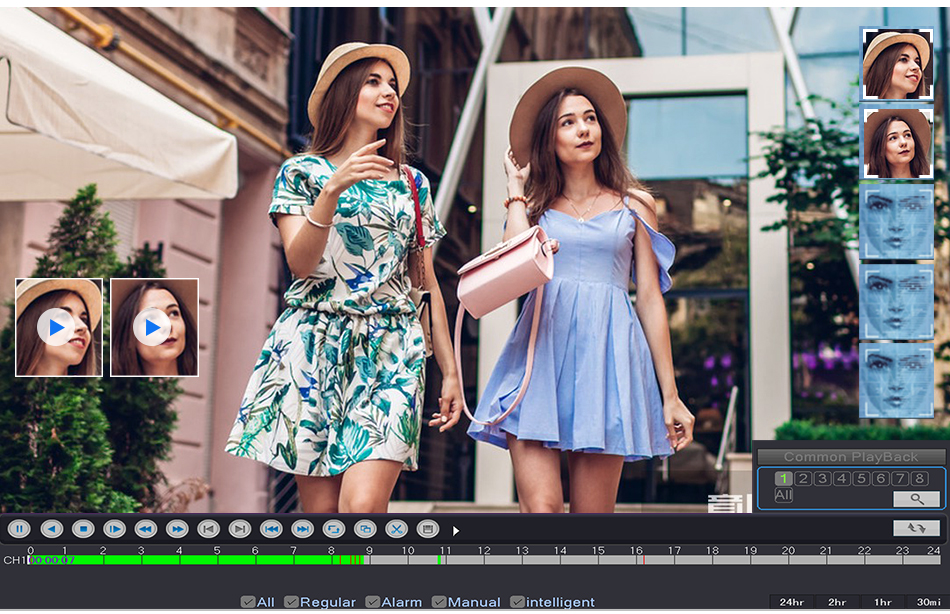
Task: Search recordings with the magnifier button
Action: point(916,497)
